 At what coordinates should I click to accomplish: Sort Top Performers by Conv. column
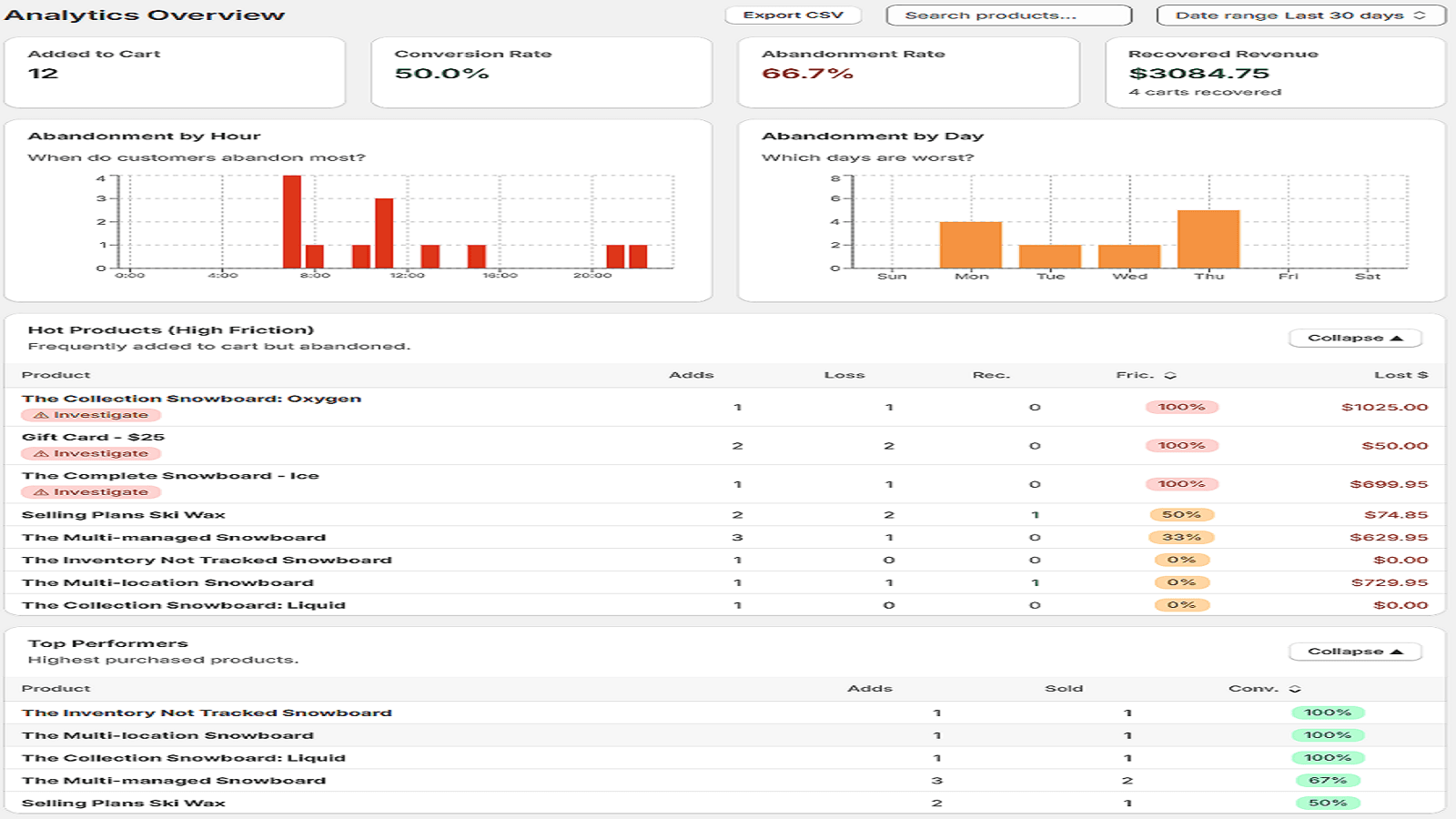point(1264,689)
